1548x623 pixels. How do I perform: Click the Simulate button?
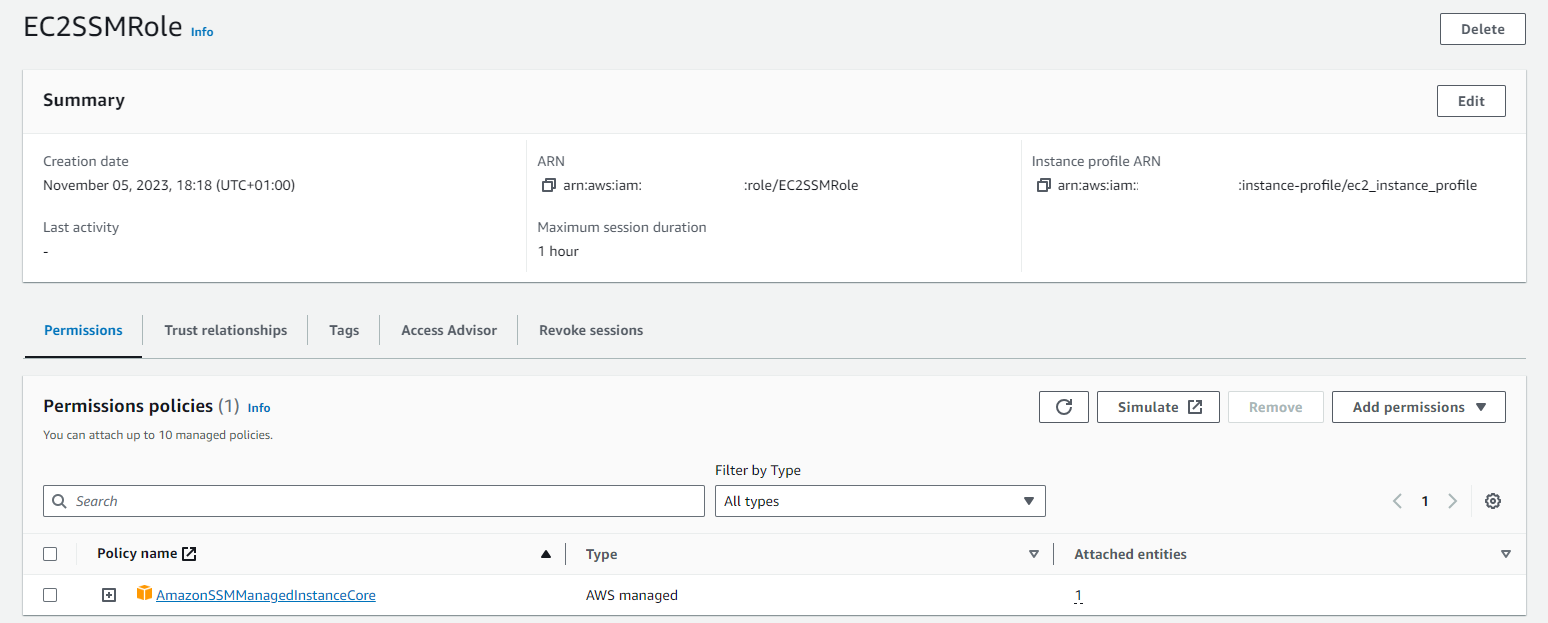[1157, 407]
